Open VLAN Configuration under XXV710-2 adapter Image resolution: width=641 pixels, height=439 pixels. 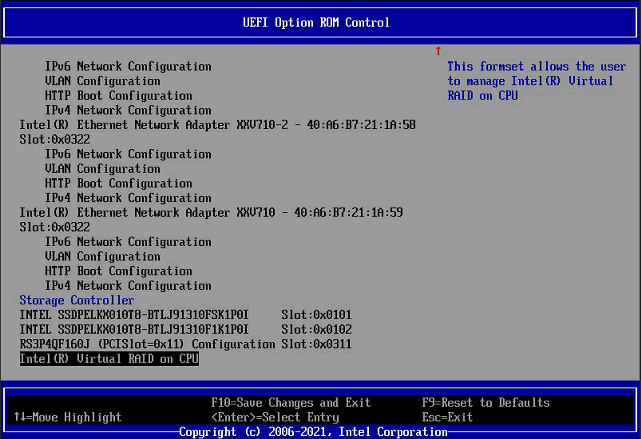pyautogui.click(x=103, y=169)
